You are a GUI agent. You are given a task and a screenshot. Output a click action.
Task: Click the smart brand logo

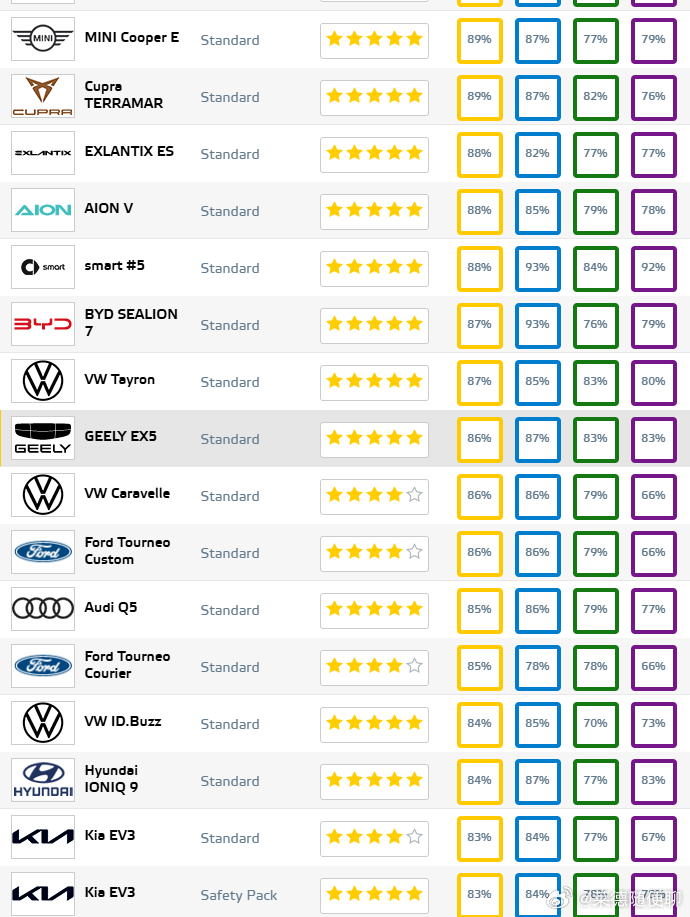click(x=43, y=267)
